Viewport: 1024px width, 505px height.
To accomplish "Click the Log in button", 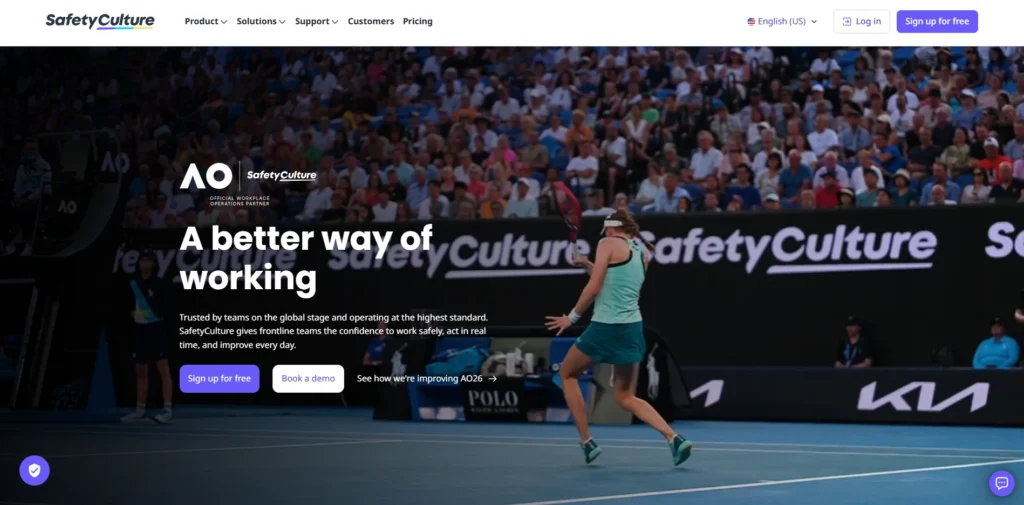I will 861,22.
